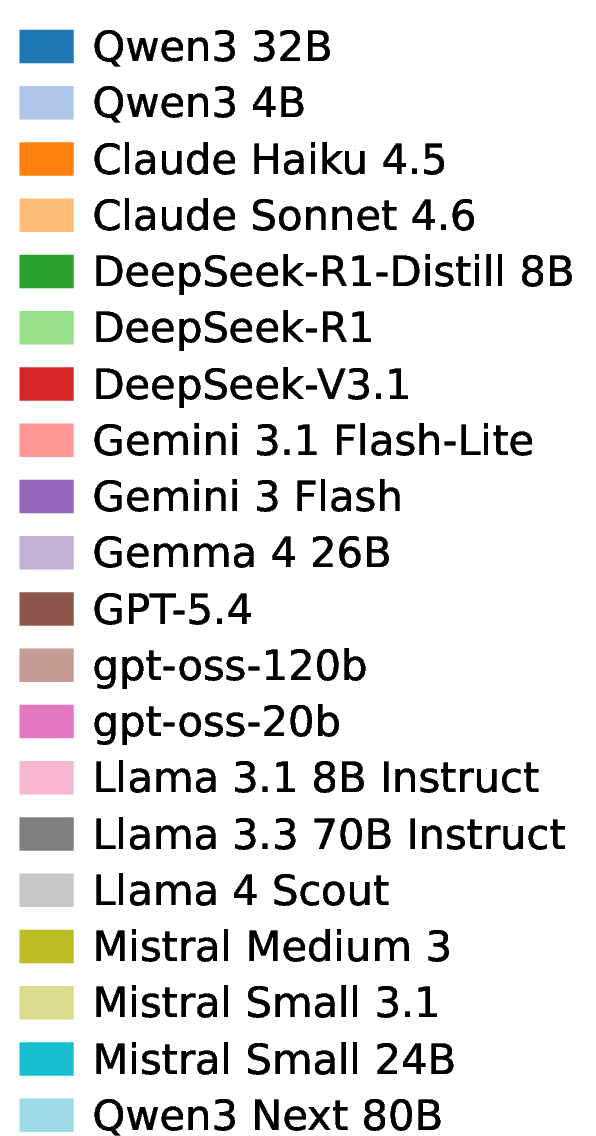Select the light orange Claude Sonnet 4.6 swatch
Screen dimensions: 596x1136
pyautogui.click(x=46, y=215)
